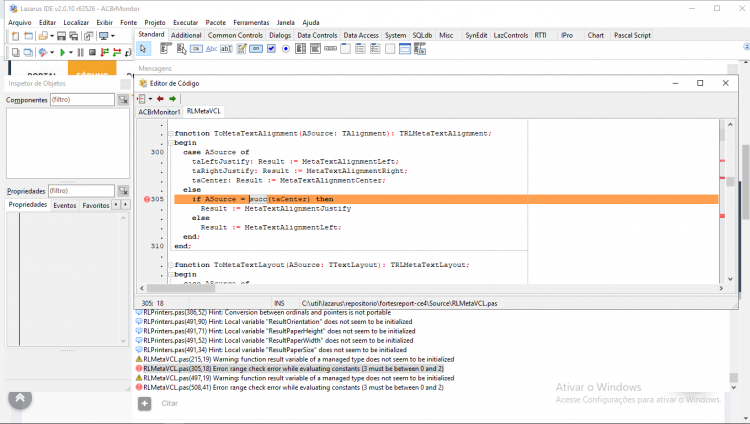Click the Save file diskette icon
The image size is (750, 424).
click(x=61, y=36)
